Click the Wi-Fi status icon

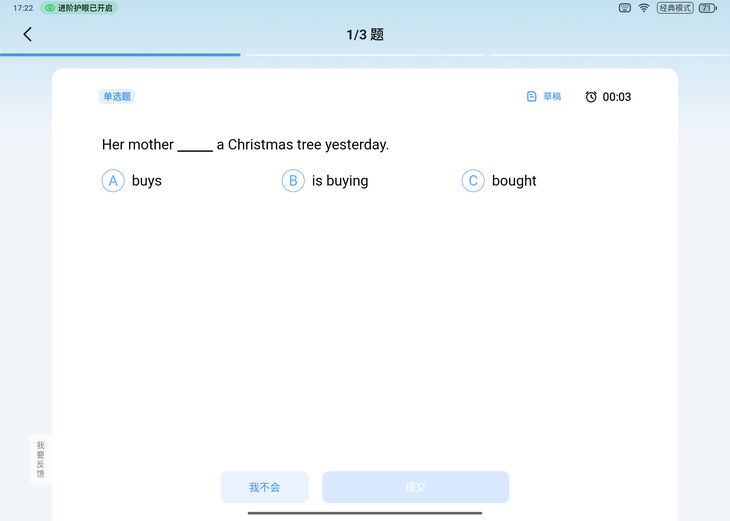(644, 8)
